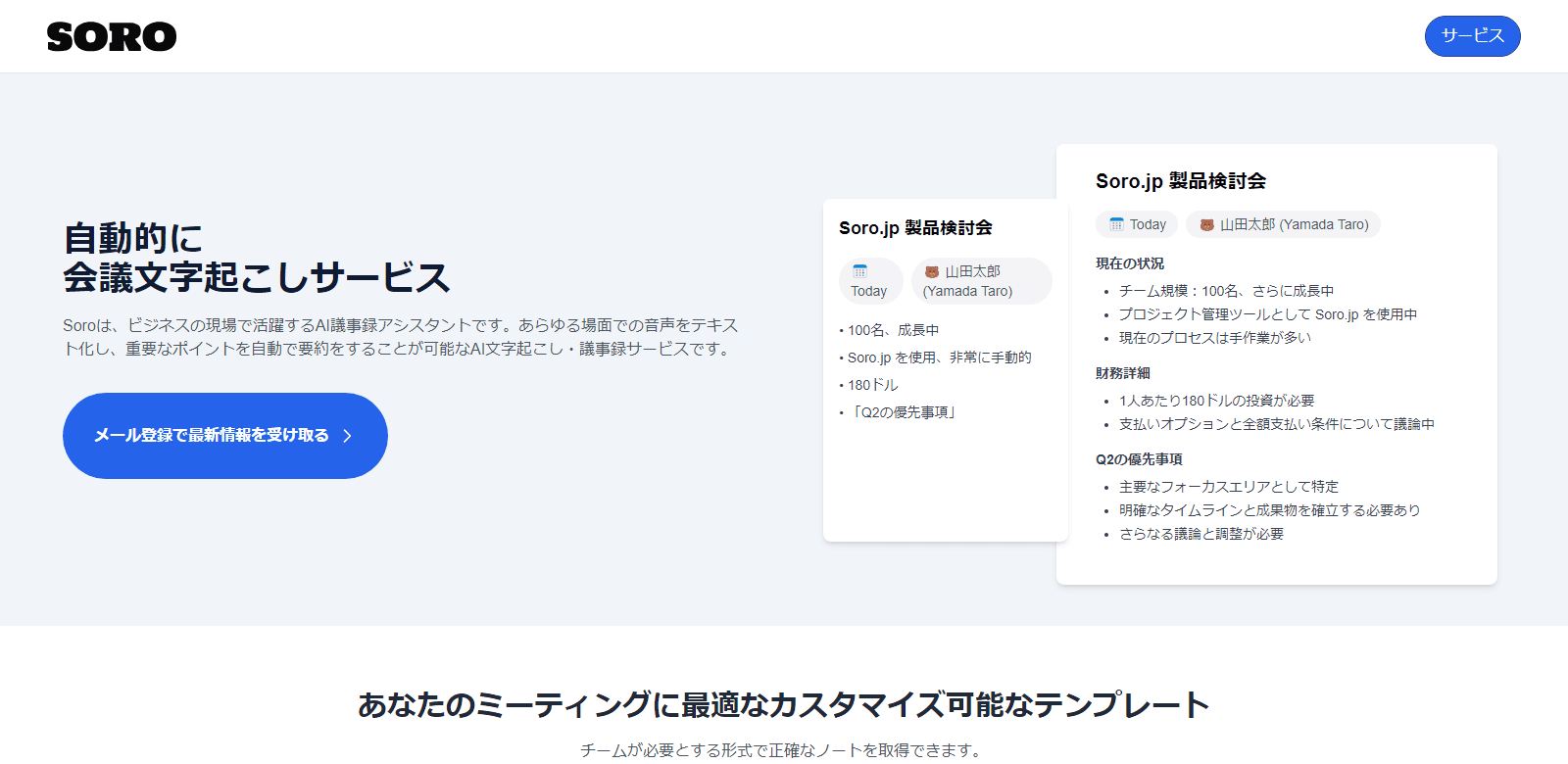Click さらなる議論と調整が必要

[x=1201, y=534]
